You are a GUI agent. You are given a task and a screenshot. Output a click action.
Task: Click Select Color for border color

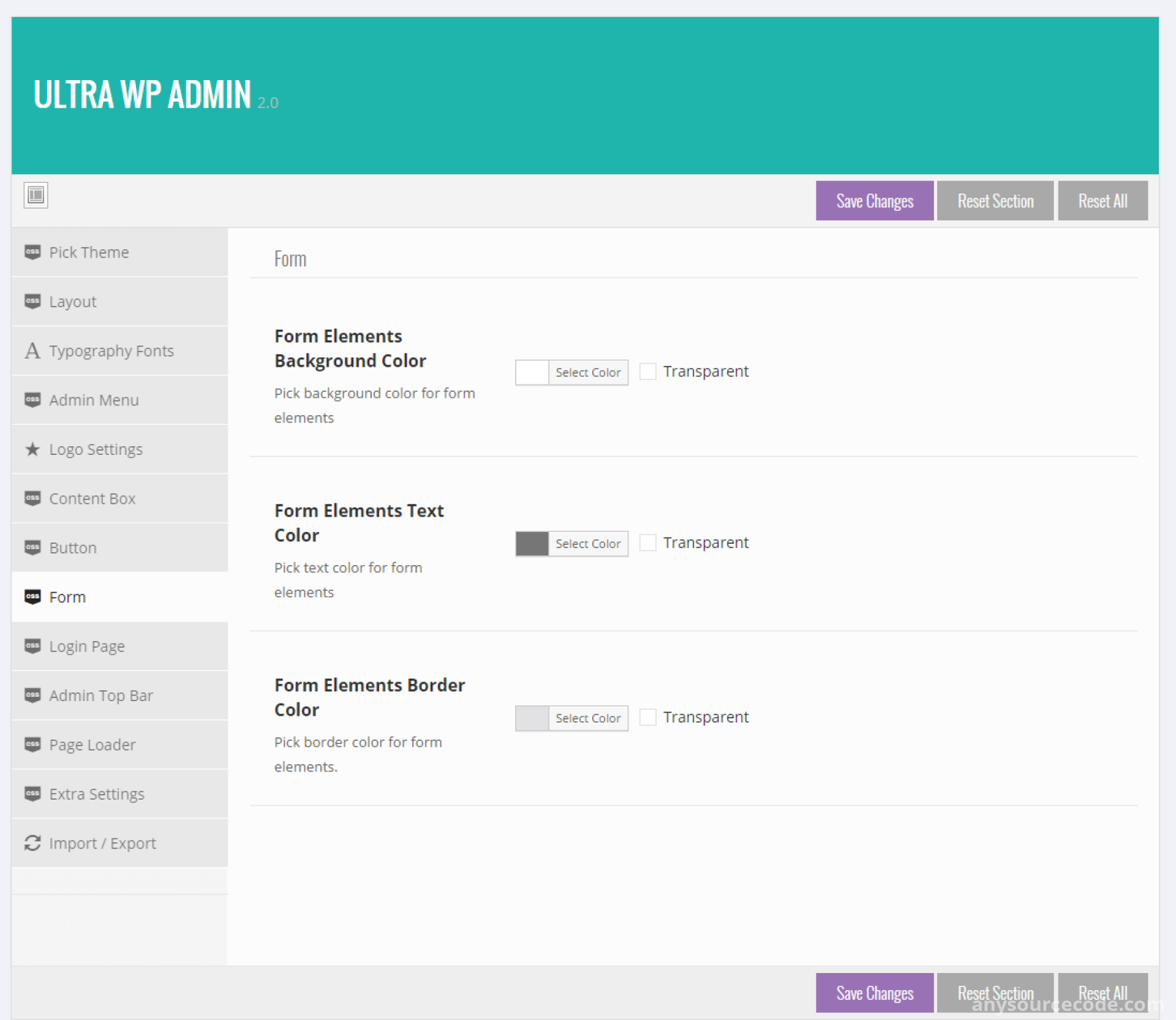pyautogui.click(x=588, y=718)
